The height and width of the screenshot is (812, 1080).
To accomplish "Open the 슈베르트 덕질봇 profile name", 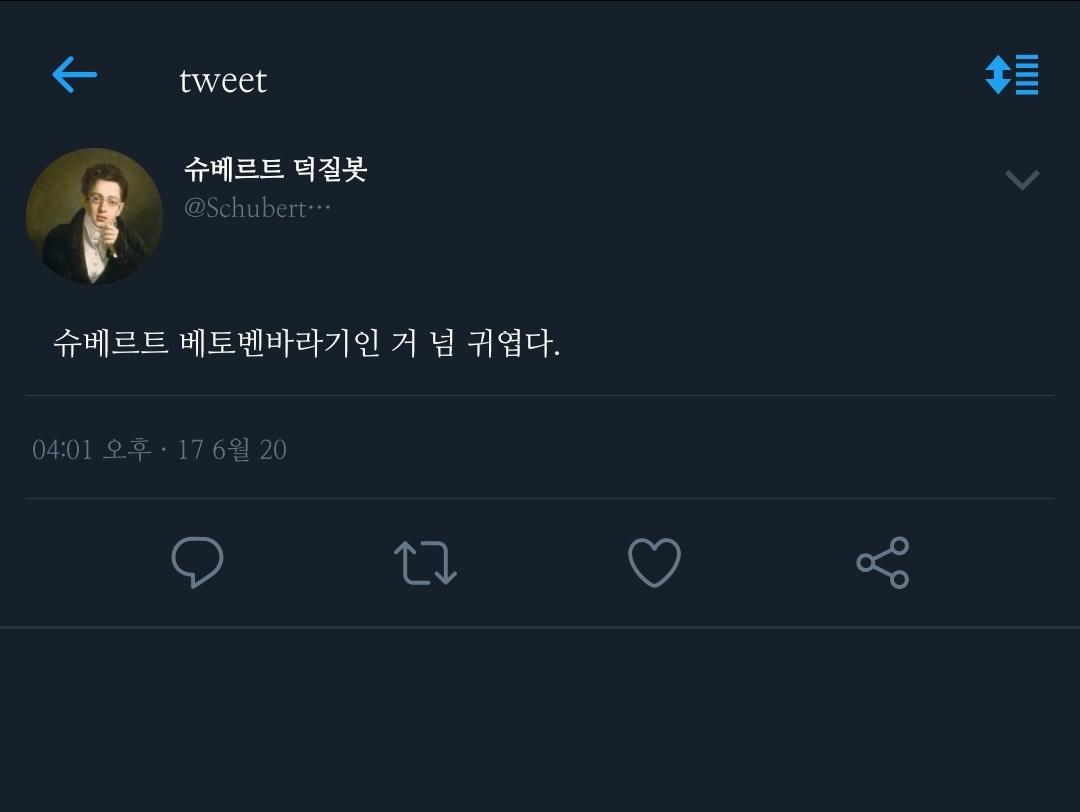I will [275, 170].
